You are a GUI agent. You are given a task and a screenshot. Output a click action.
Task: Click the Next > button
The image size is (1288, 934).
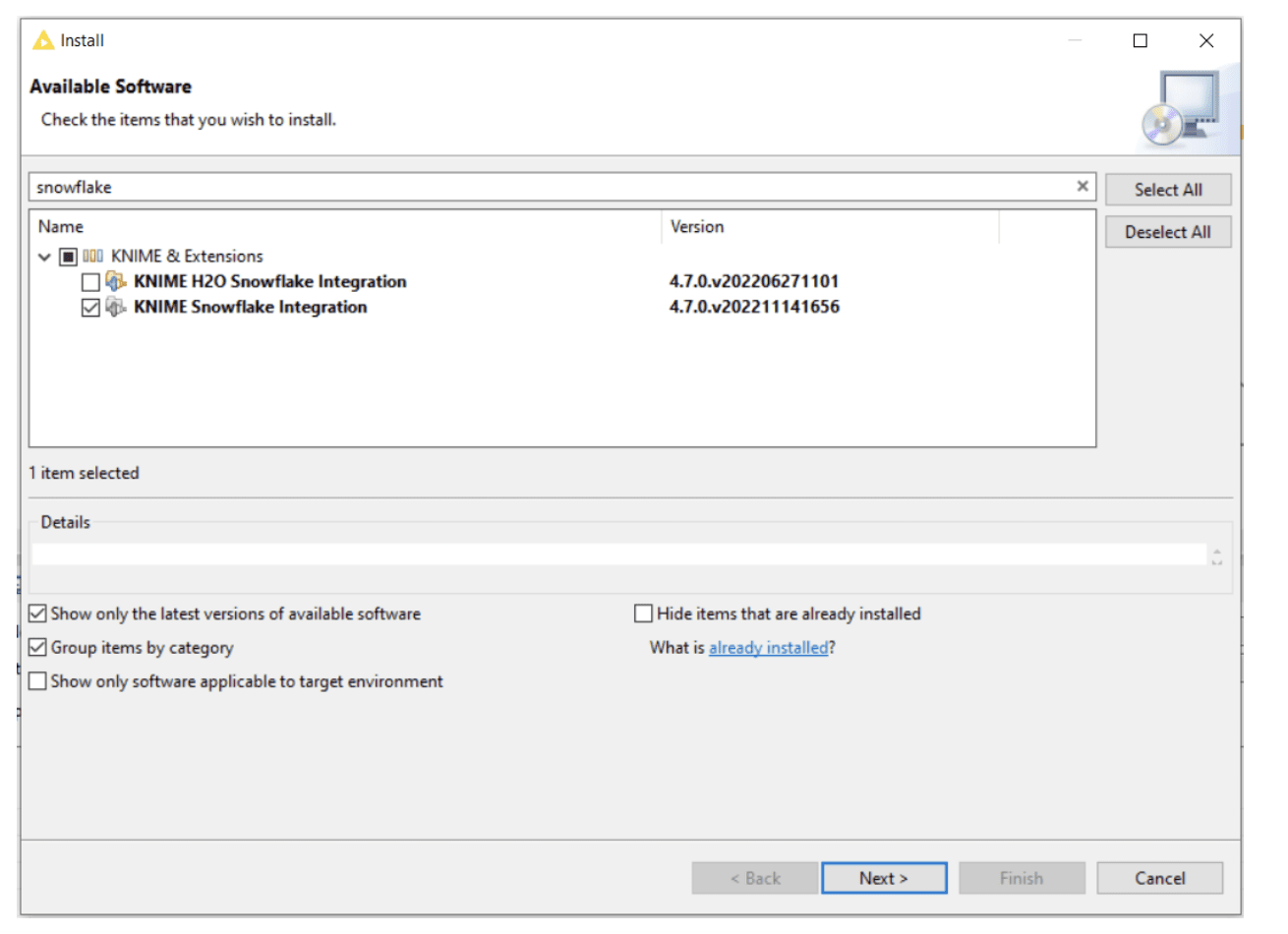884,878
